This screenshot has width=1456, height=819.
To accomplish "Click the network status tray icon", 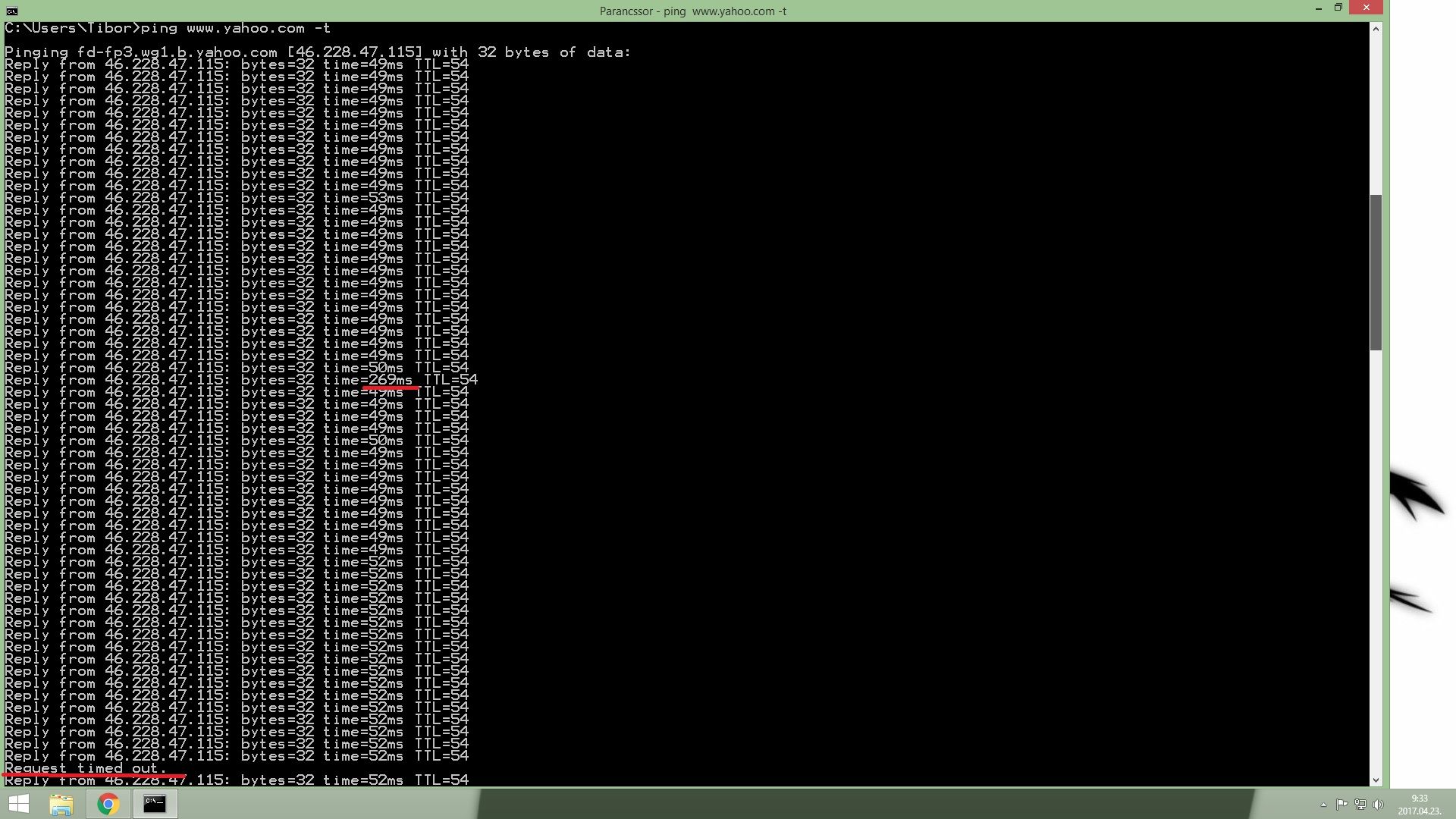I will pyautogui.click(x=1360, y=805).
